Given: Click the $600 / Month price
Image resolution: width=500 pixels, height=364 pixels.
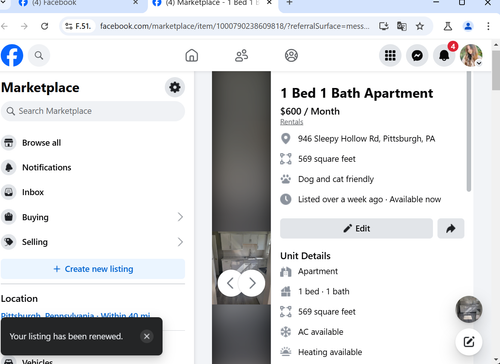Looking at the screenshot, I should pyautogui.click(x=310, y=111).
